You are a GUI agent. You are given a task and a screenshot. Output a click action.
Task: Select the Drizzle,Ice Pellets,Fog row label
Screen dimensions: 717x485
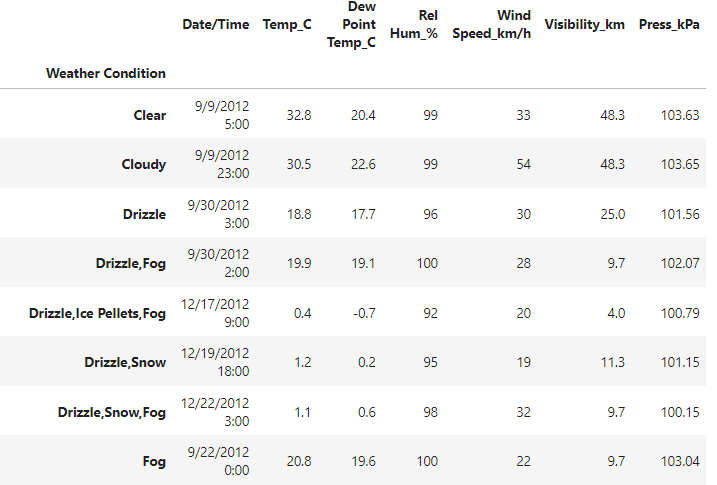coord(97,313)
